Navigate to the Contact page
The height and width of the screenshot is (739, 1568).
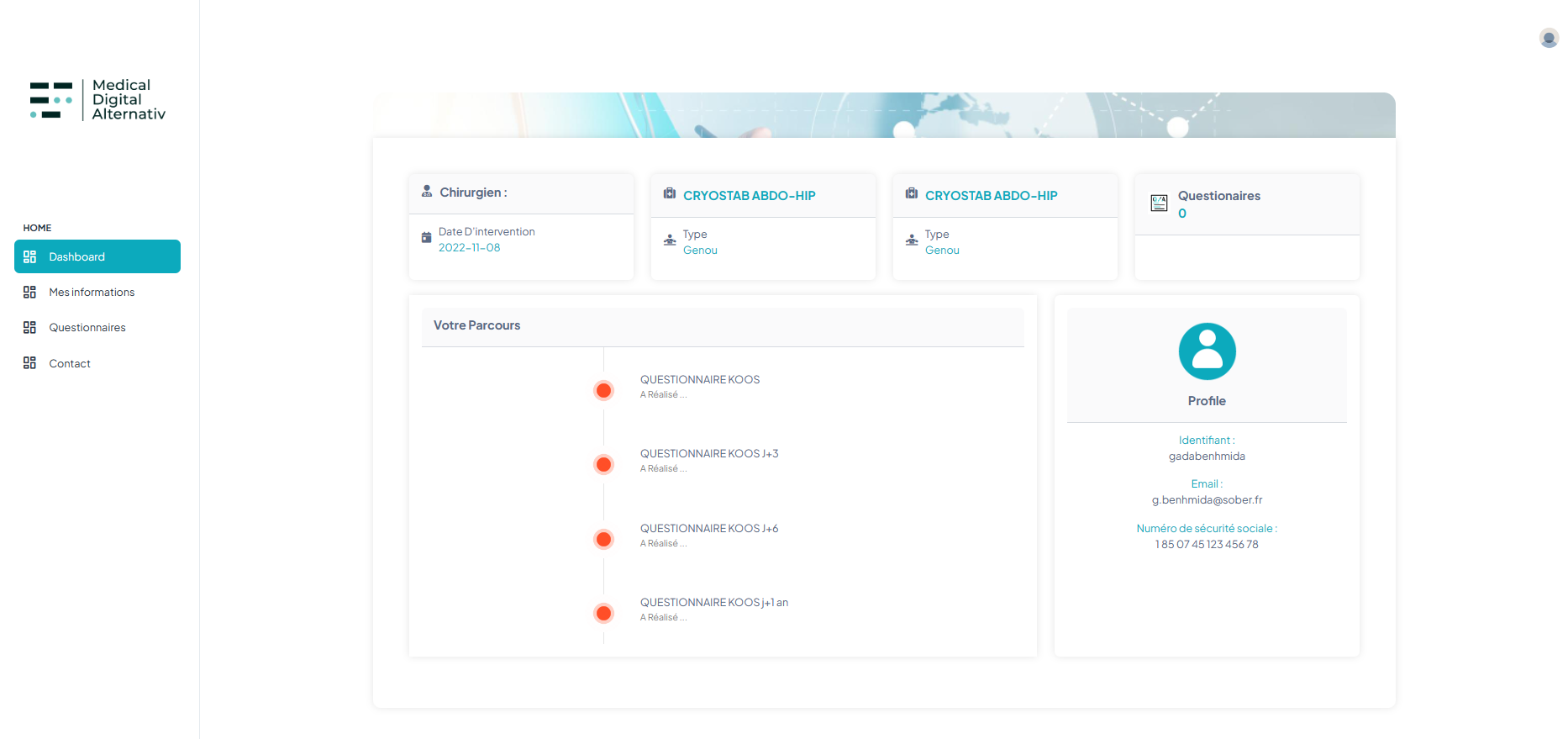click(70, 363)
